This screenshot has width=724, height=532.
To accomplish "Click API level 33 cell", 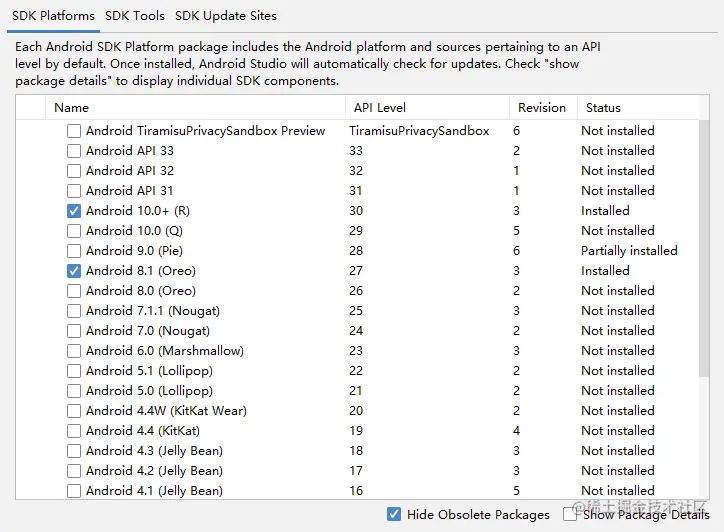I will [x=356, y=151].
